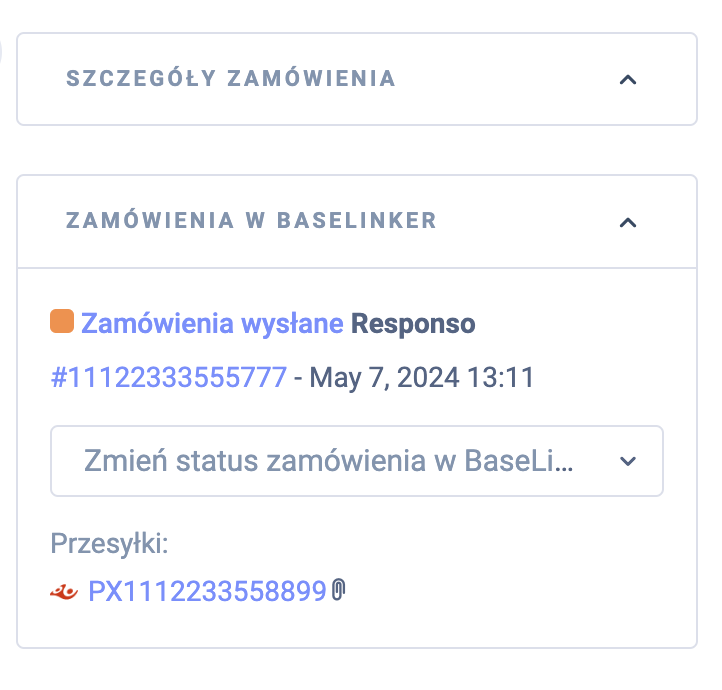Click blank area below the tracking number

(350, 628)
